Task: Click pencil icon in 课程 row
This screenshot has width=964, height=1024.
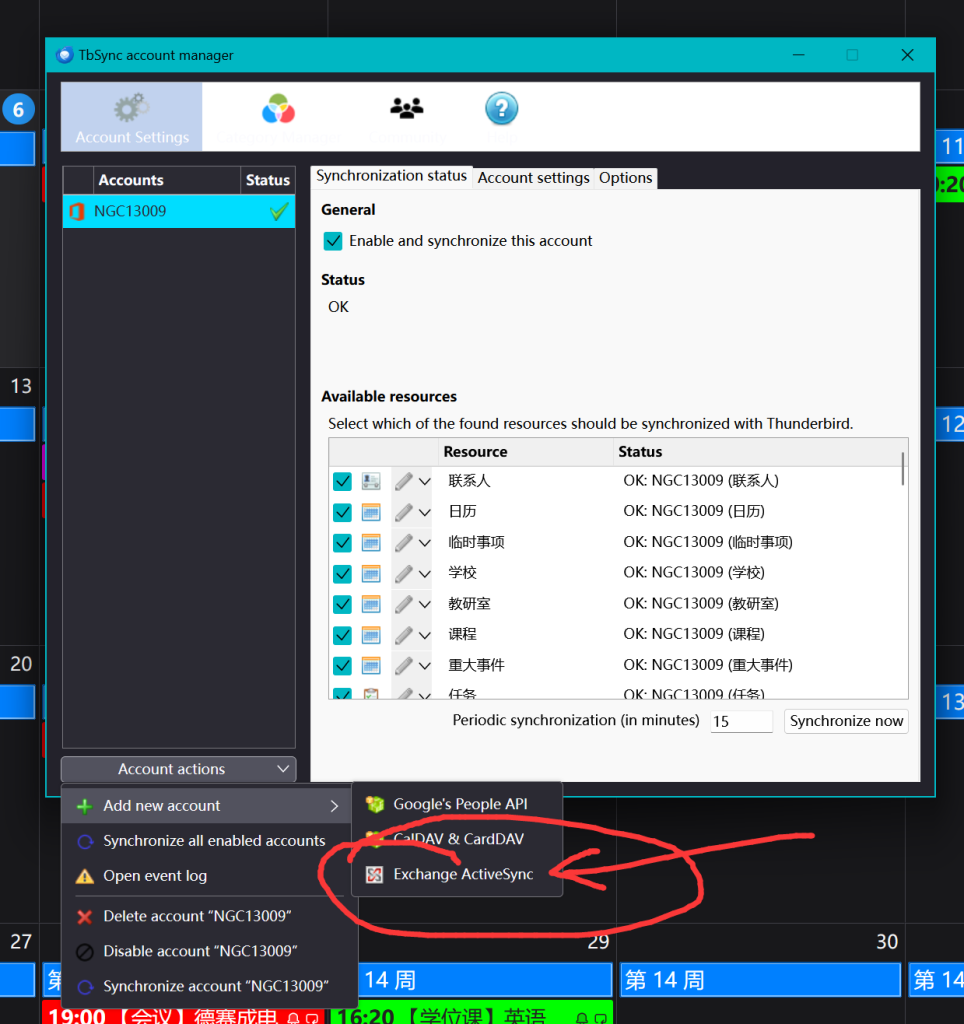Action: click(x=404, y=635)
